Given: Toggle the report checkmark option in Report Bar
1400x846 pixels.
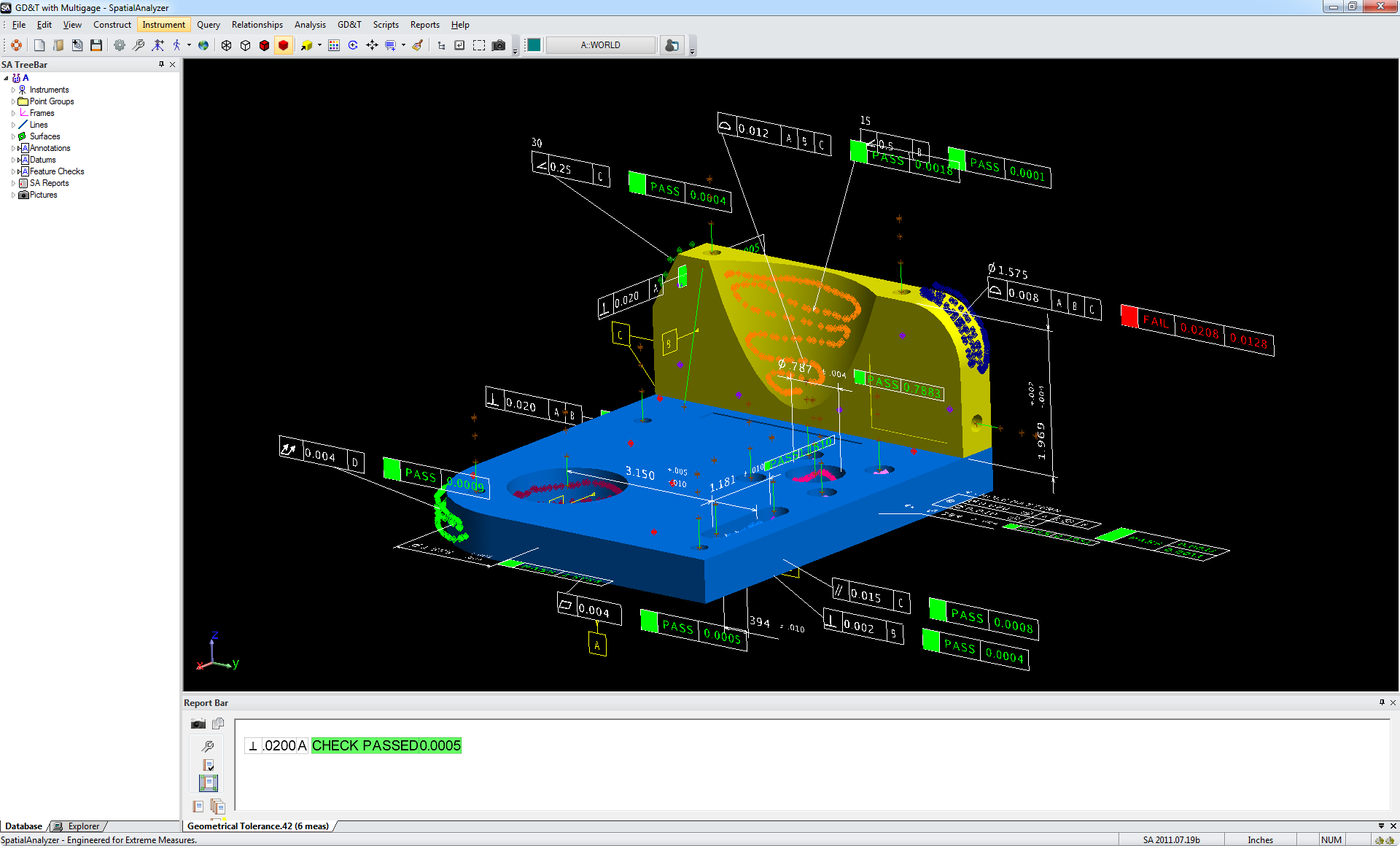Looking at the screenshot, I should [x=208, y=765].
